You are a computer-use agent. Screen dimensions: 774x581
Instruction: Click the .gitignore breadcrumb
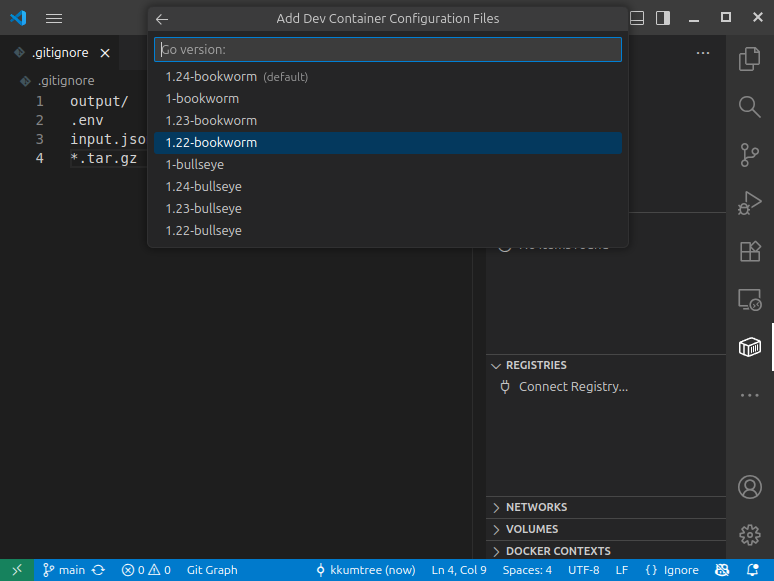point(66,80)
